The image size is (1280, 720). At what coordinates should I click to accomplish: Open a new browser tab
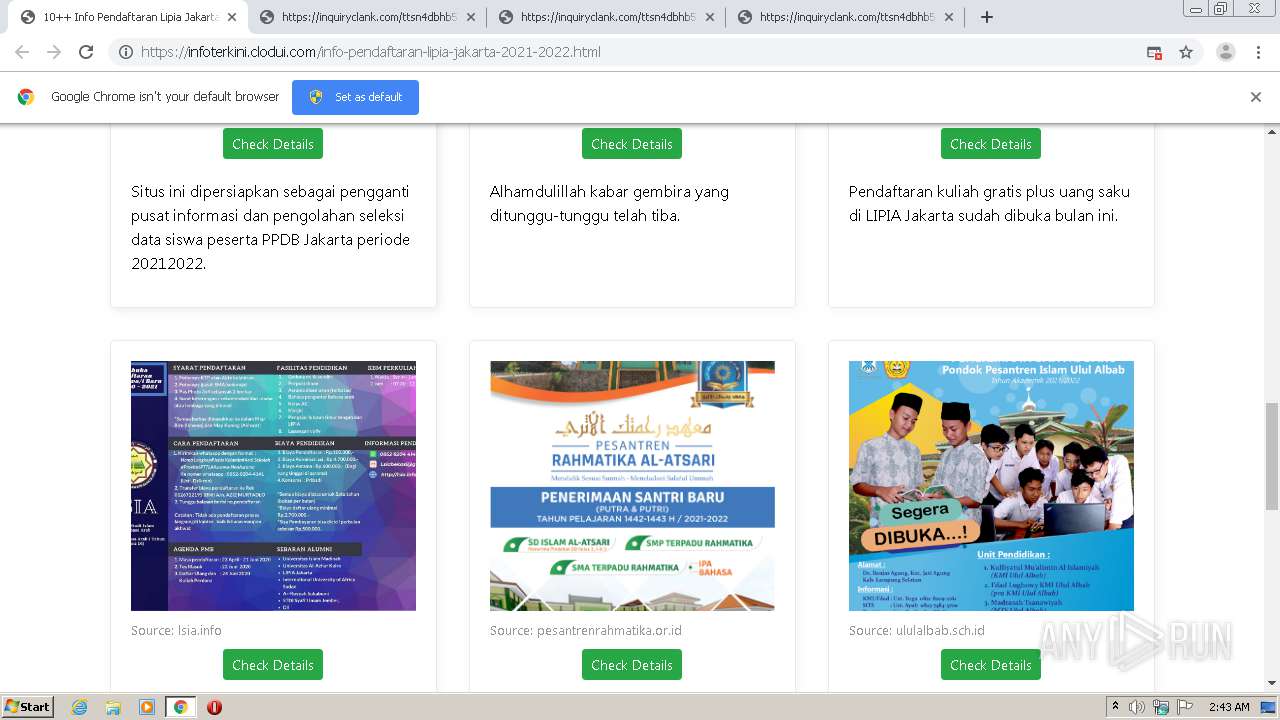(986, 17)
